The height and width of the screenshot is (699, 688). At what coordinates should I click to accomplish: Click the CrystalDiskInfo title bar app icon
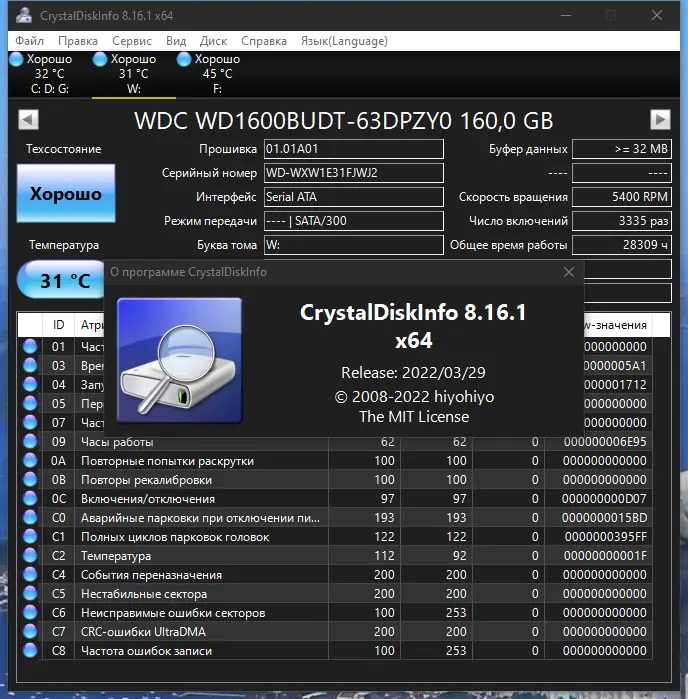pos(24,15)
